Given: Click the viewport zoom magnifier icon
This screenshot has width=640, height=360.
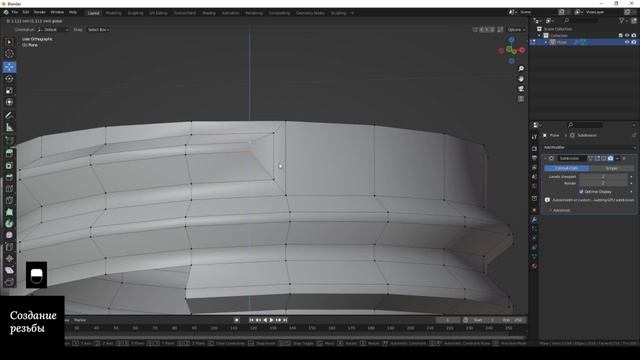Looking at the screenshot, I should [521, 69].
